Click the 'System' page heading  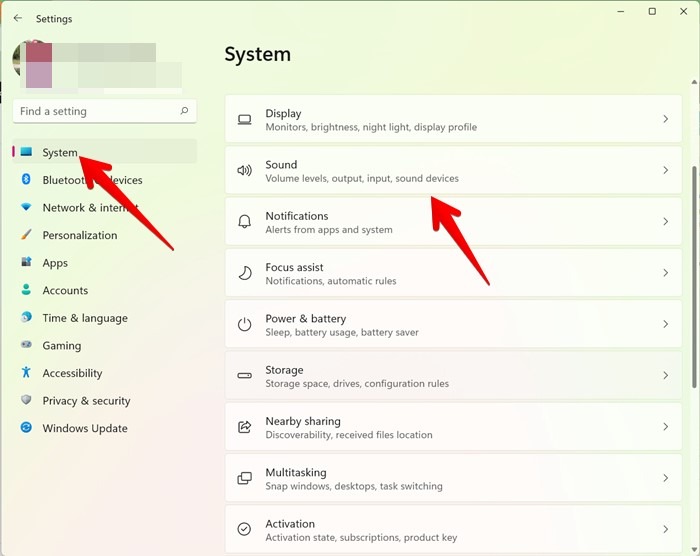(x=257, y=54)
